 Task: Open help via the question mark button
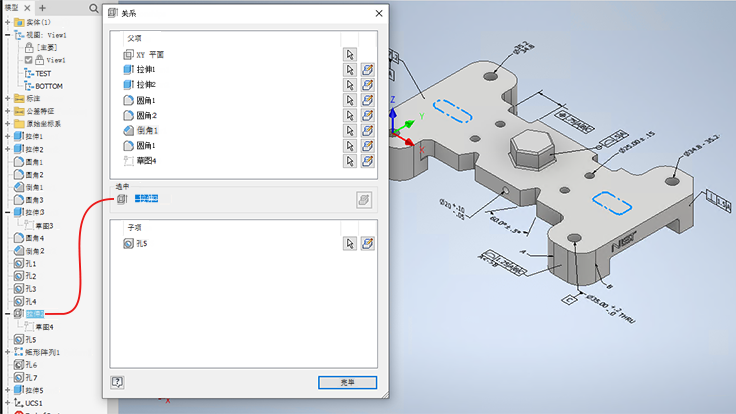117,382
